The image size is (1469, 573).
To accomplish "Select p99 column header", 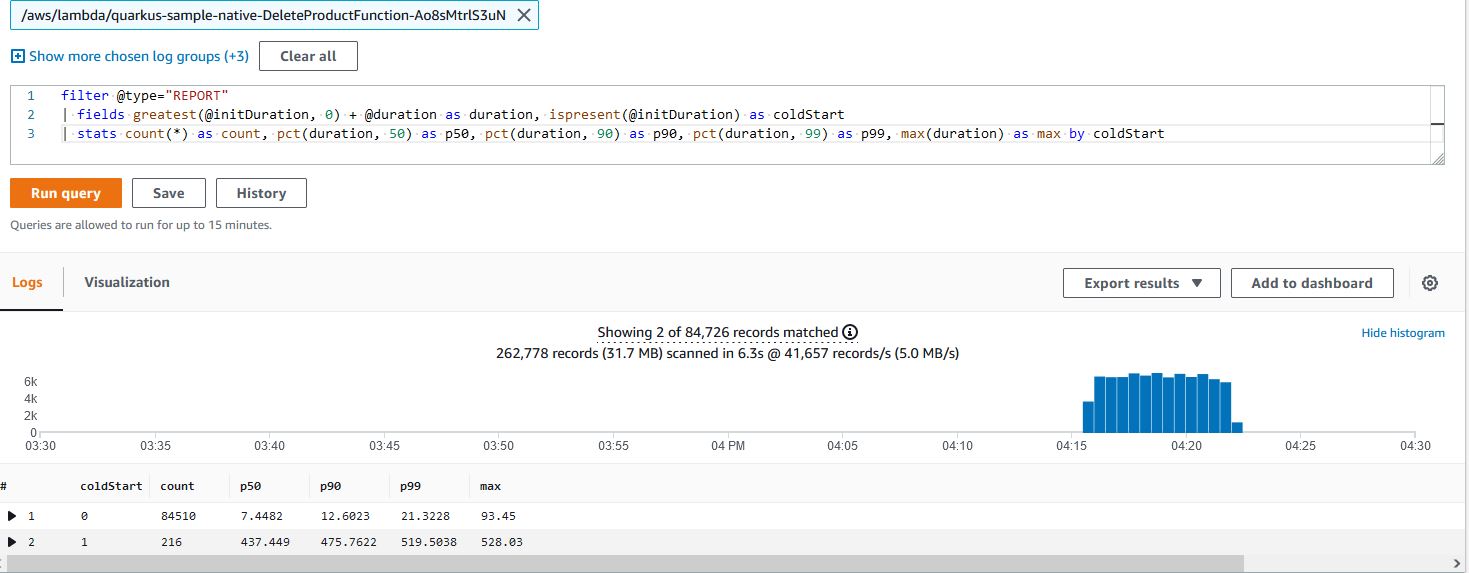I will point(411,486).
